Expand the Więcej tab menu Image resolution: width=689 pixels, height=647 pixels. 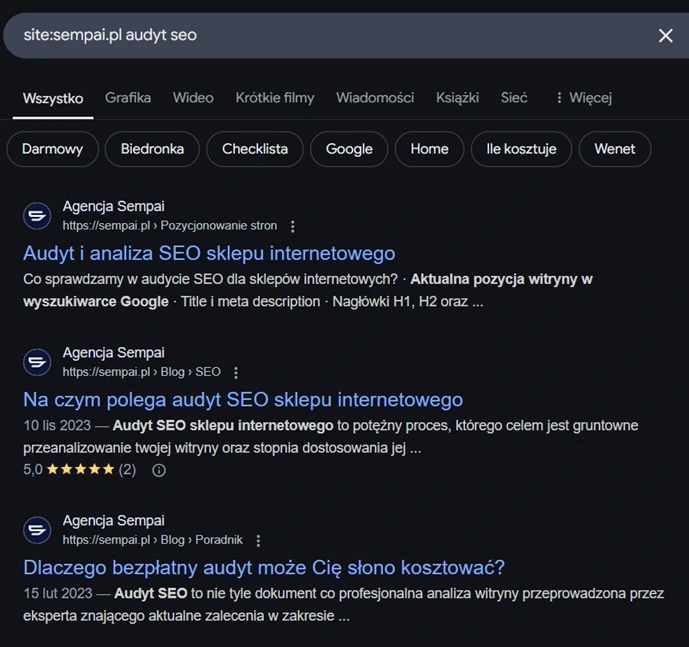pos(584,98)
